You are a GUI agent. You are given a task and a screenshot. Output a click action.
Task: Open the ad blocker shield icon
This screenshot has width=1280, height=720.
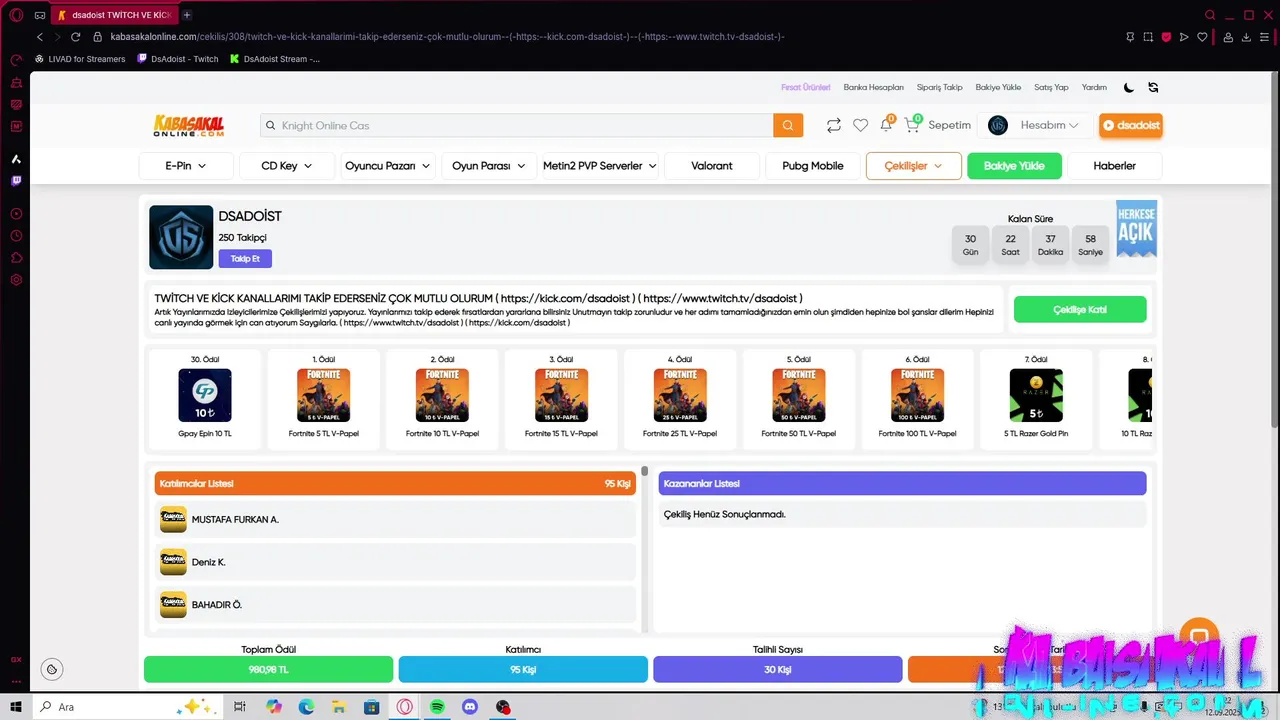pyautogui.click(x=1166, y=37)
